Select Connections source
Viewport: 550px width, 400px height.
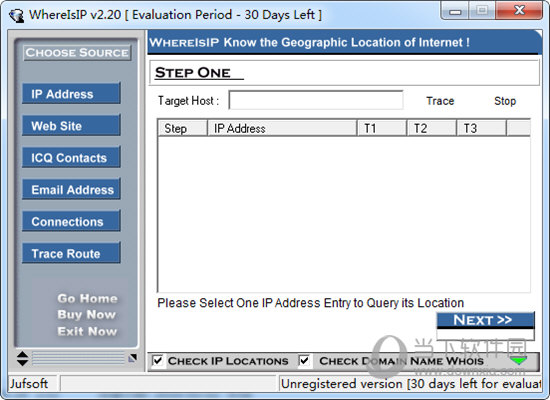coord(71,221)
